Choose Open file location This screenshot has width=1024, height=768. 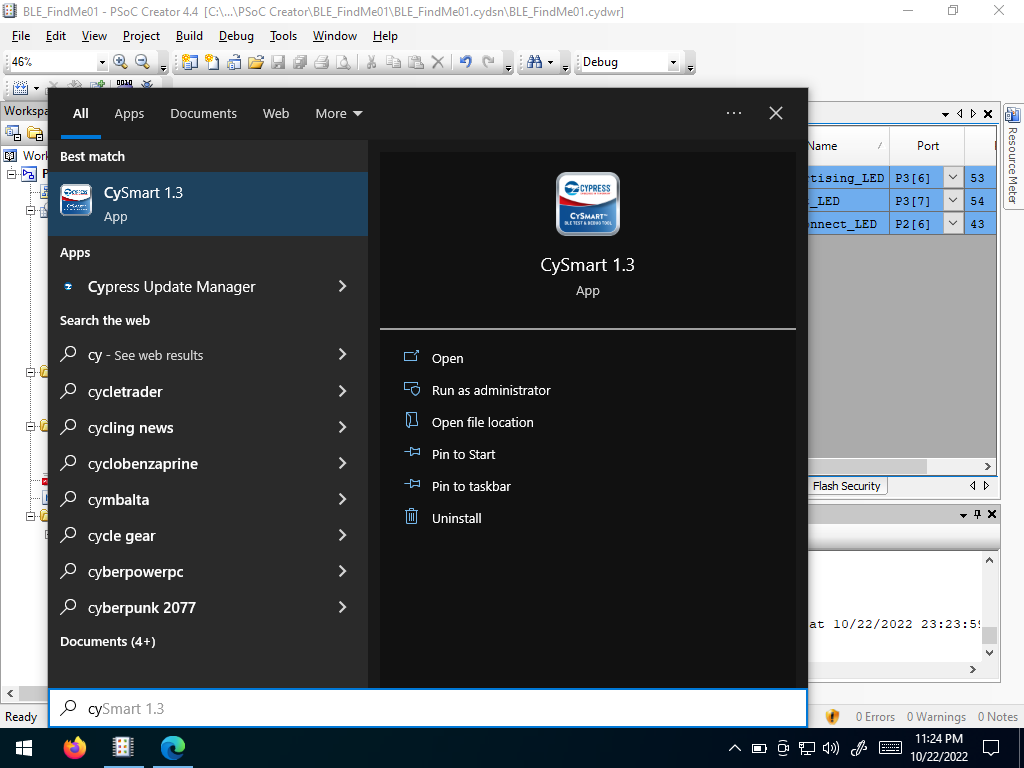(x=482, y=423)
